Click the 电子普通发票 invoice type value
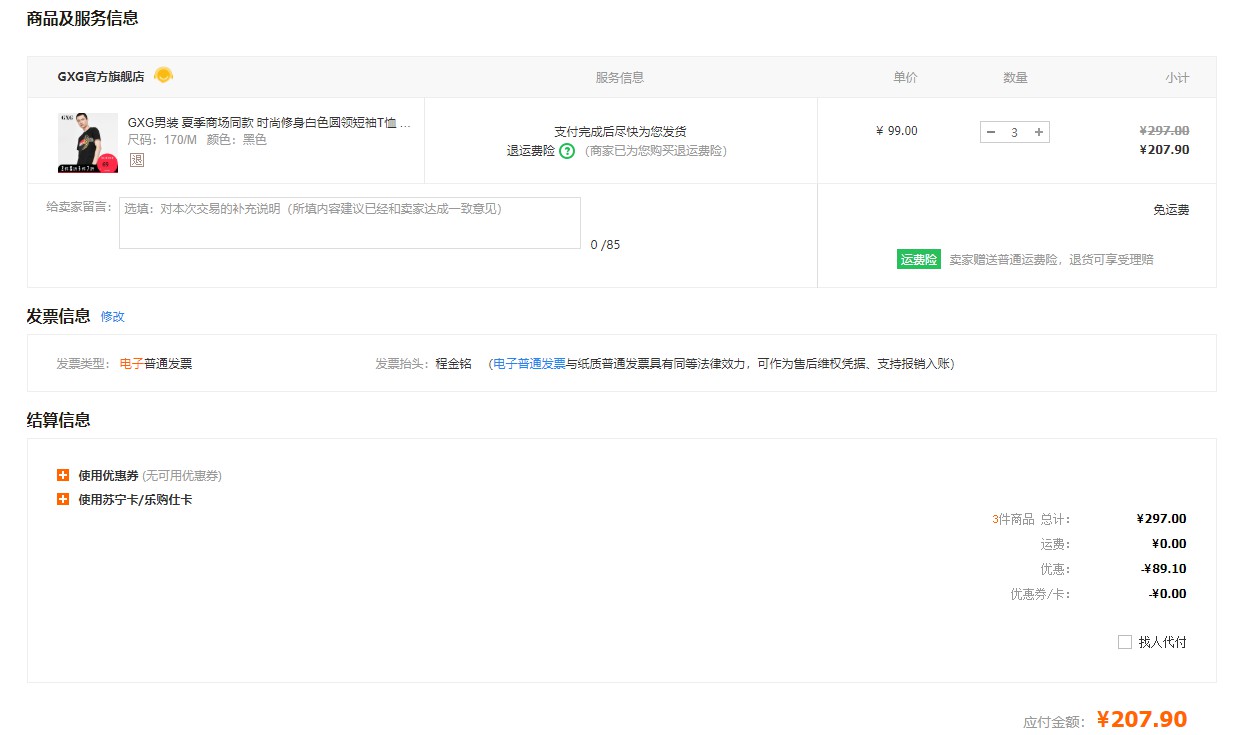Screen dimensions: 1238x735 [156, 364]
